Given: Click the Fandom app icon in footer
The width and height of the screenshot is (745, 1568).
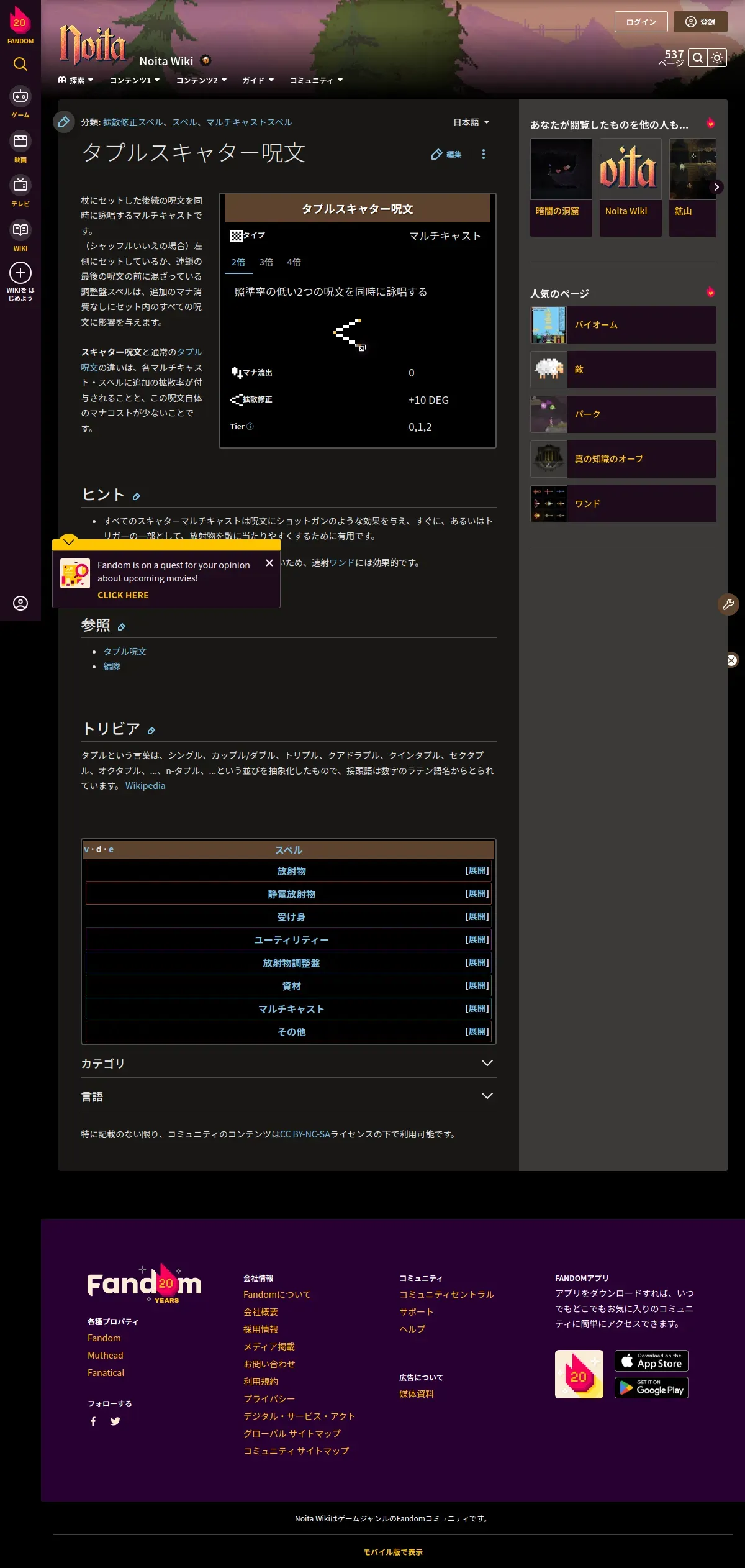Looking at the screenshot, I should (x=579, y=1374).
